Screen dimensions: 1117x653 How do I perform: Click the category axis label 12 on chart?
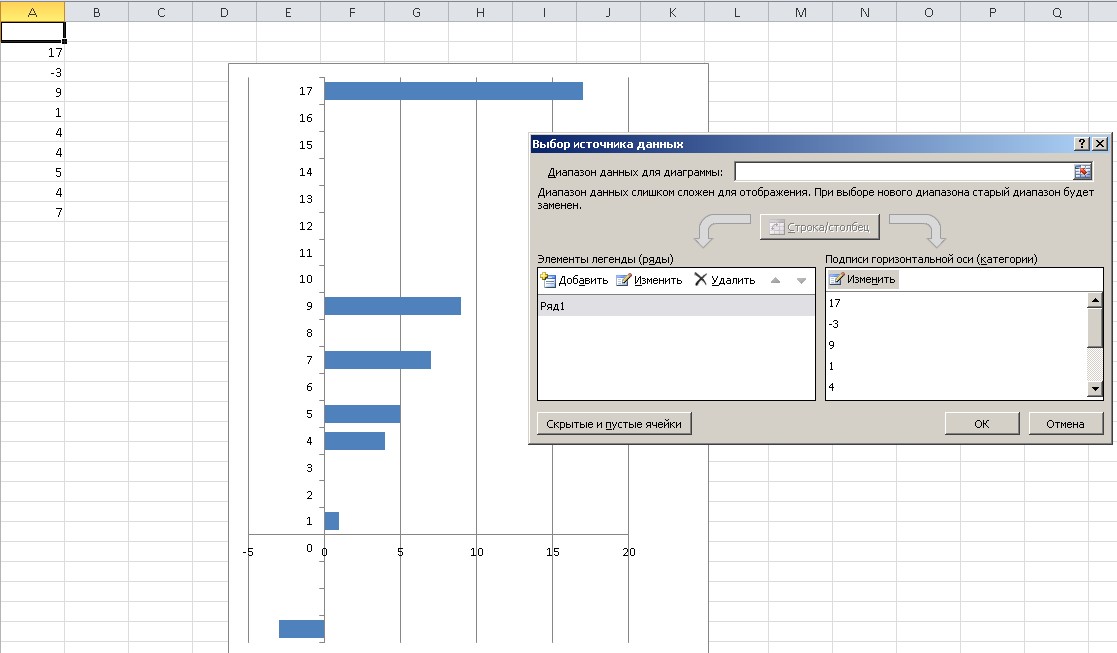click(x=306, y=226)
